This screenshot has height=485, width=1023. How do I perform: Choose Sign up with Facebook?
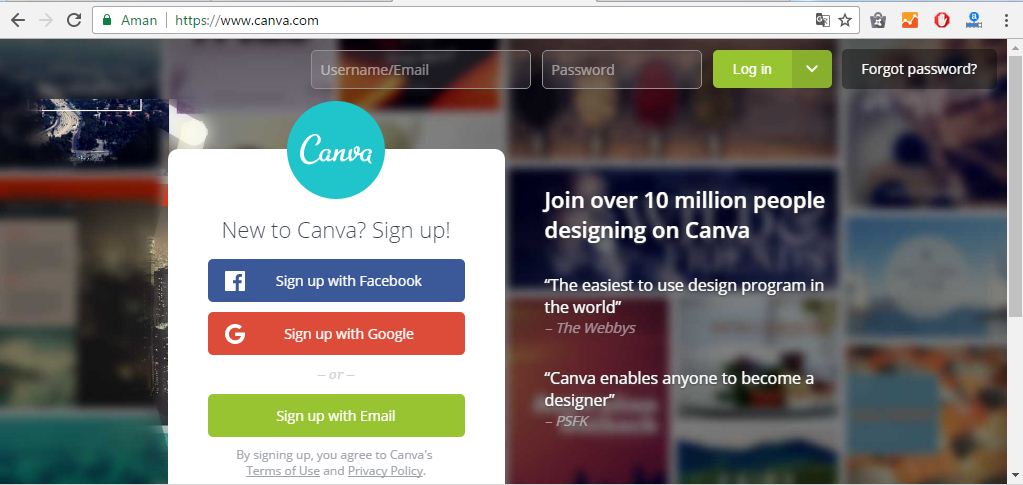click(x=337, y=281)
